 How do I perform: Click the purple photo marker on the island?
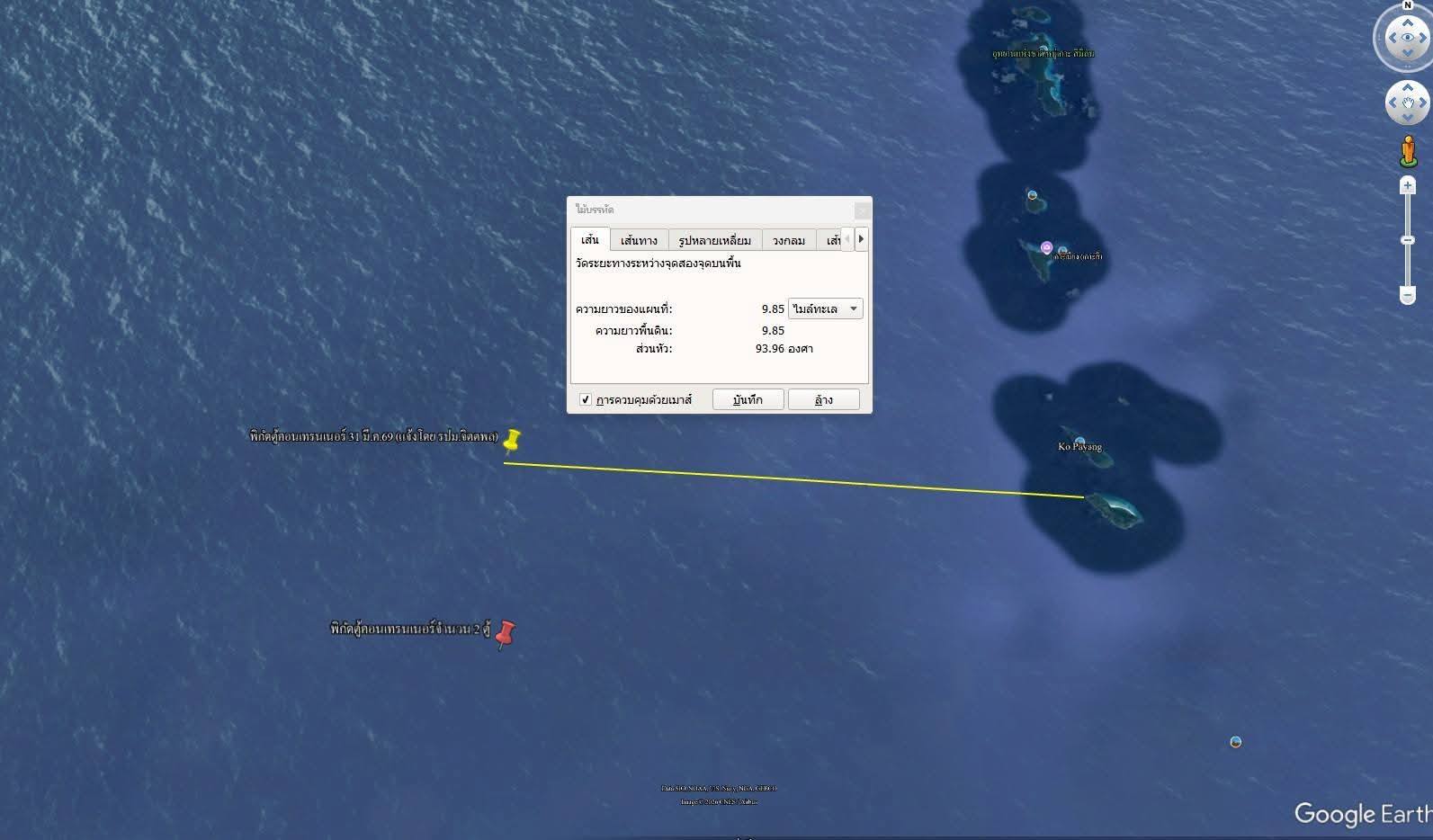[1046, 247]
